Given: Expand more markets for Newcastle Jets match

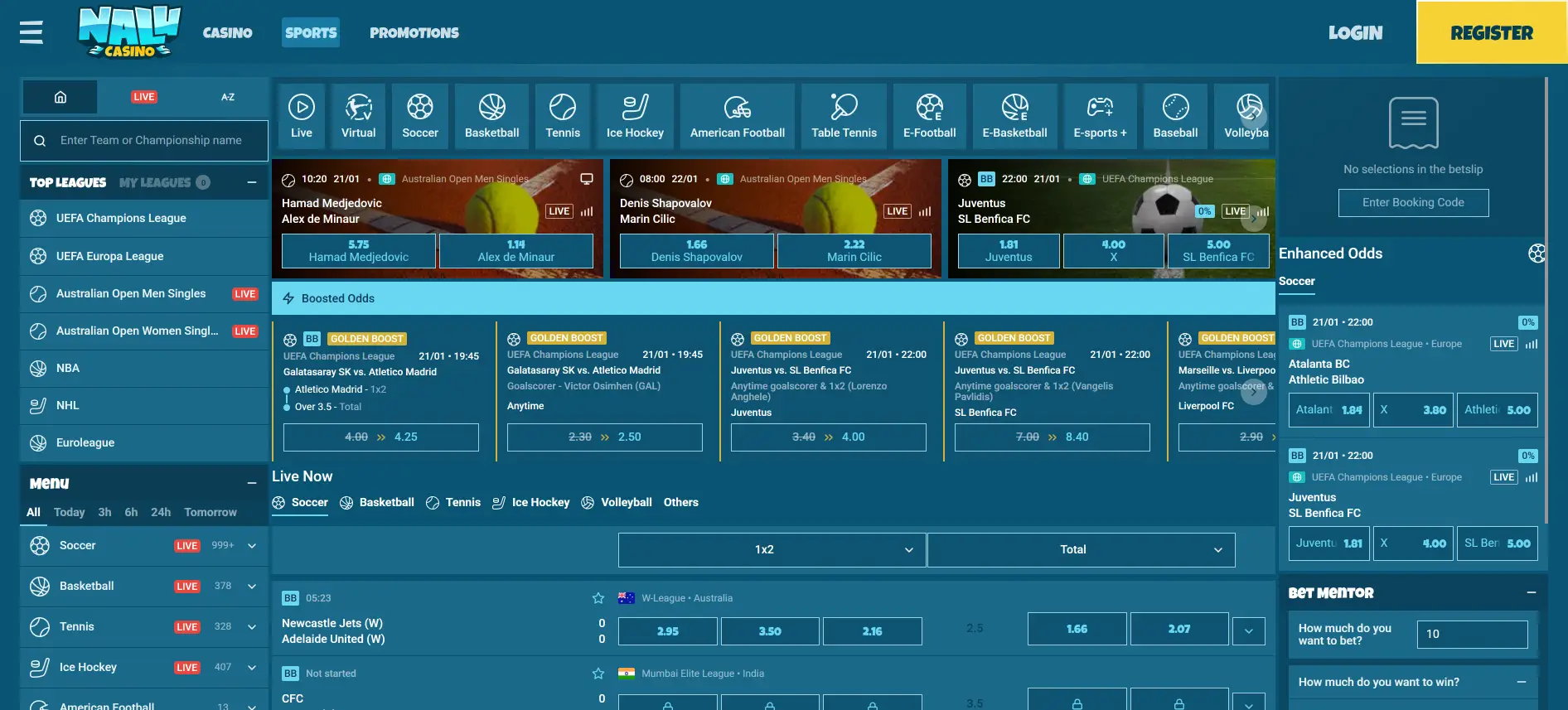Looking at the screenshot, I should coord(1248,631).
